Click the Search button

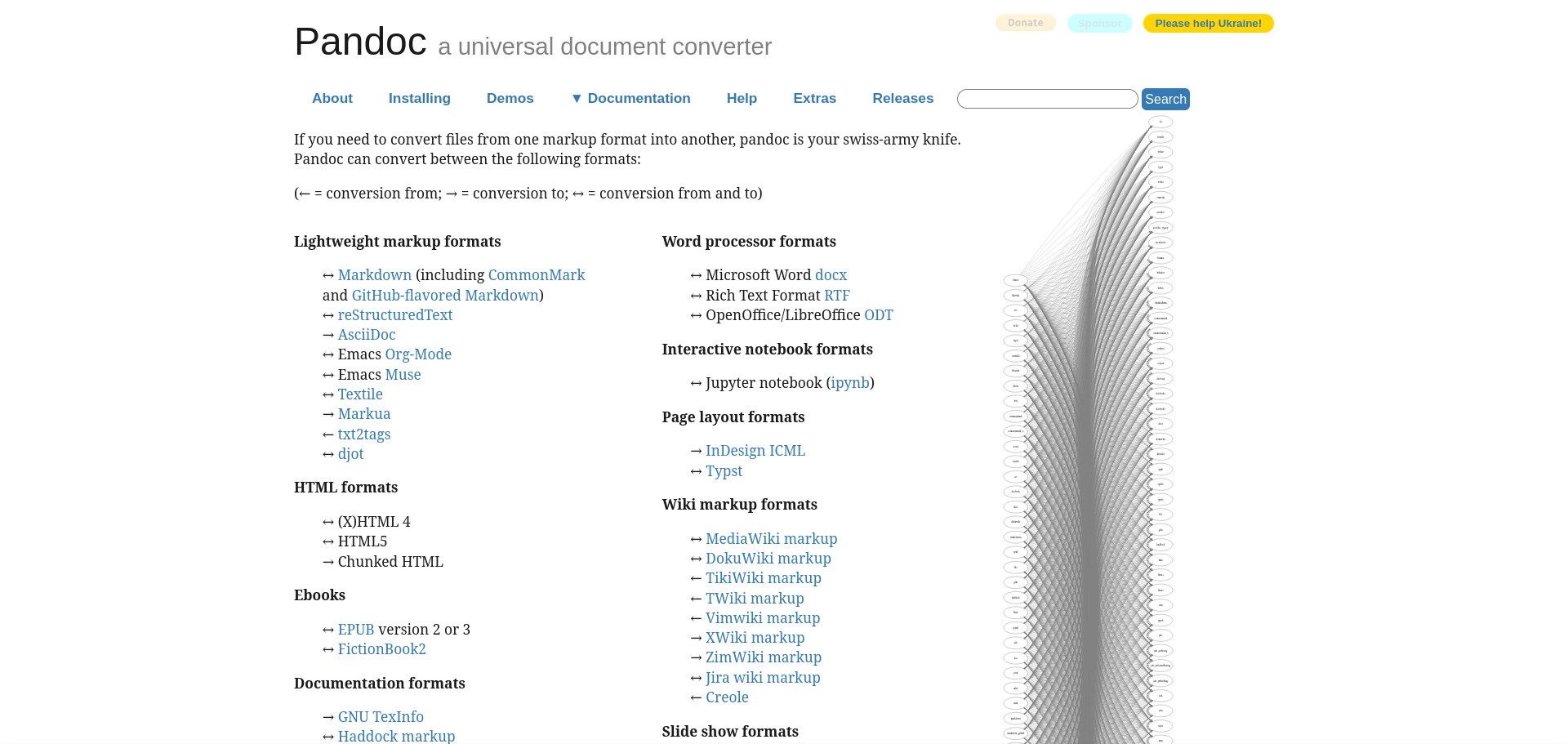coord(1165,99)
